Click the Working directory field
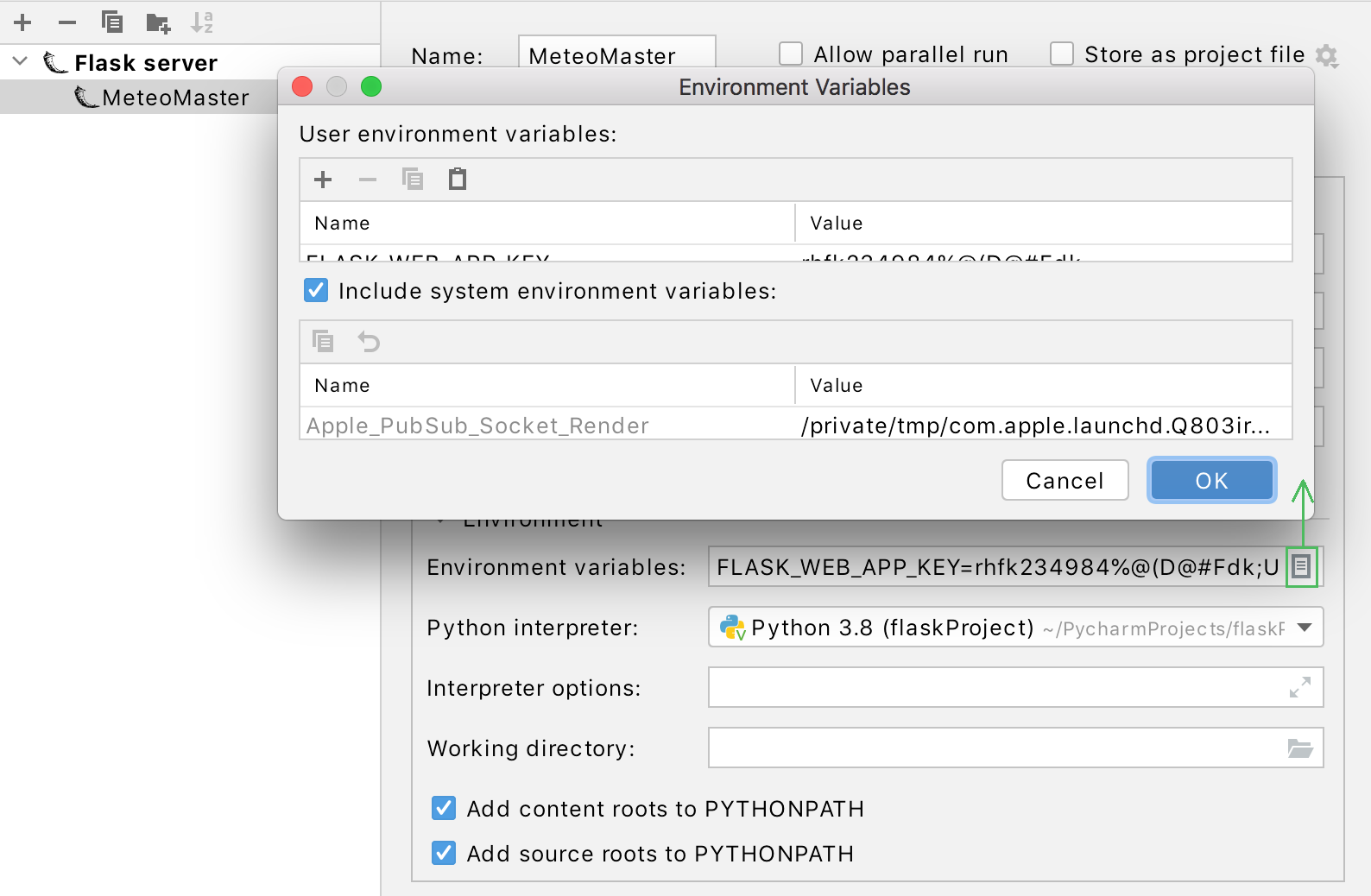Screen dimensions: 1371x896 [1016, 748]
